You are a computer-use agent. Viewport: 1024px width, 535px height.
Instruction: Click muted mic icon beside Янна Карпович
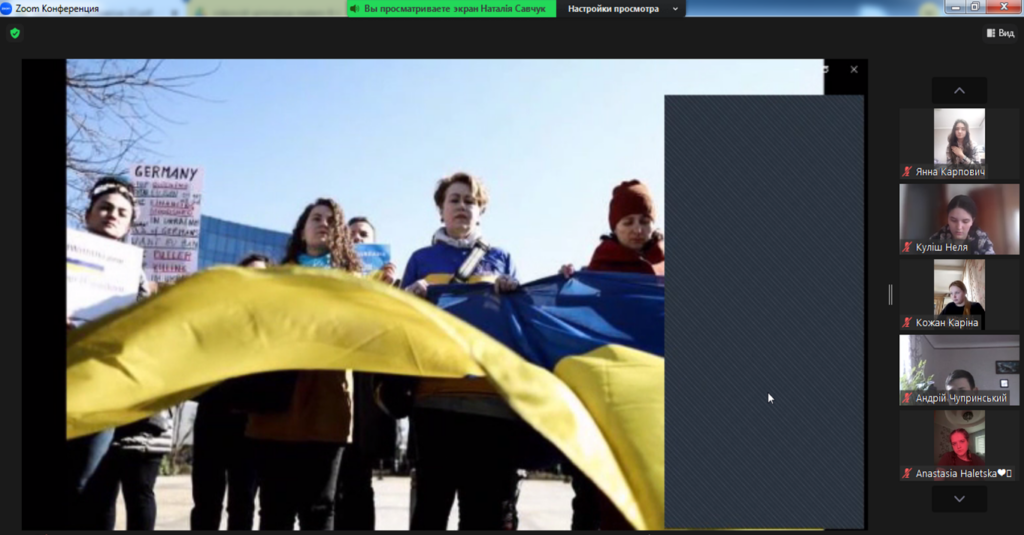click(x=907, y=172)
